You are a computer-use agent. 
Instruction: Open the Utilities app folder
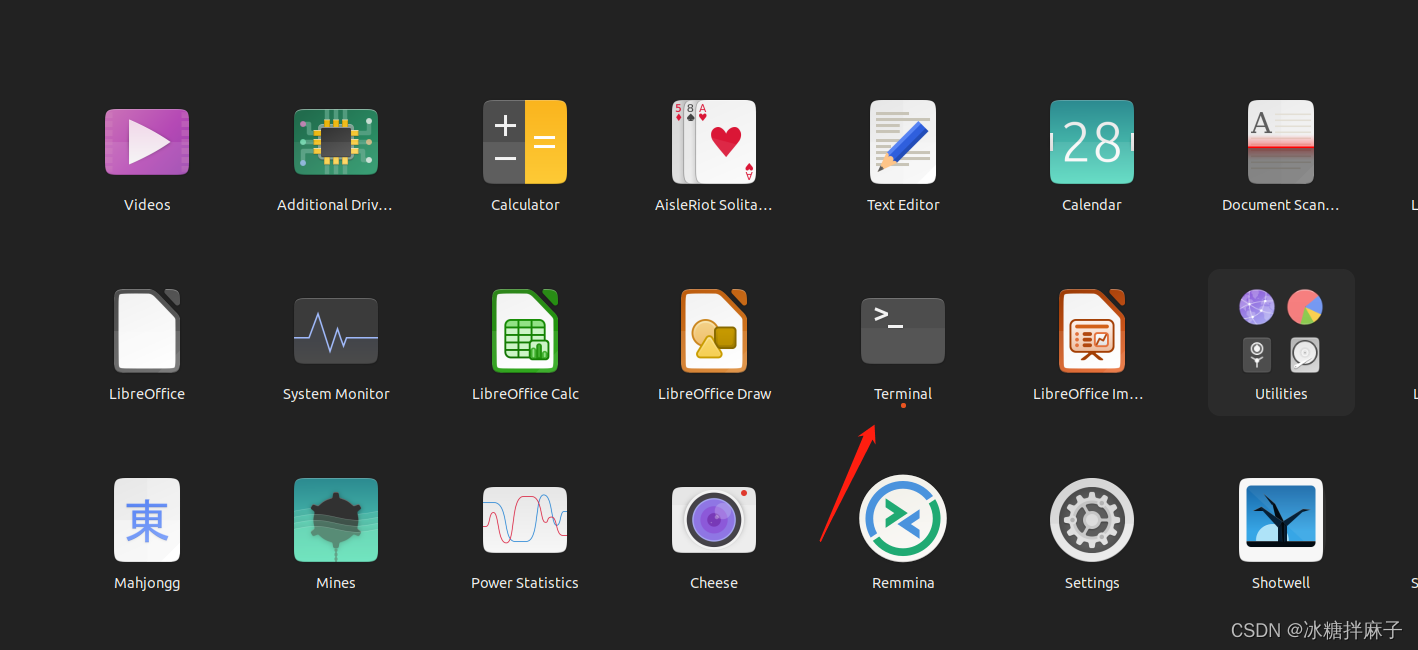point(1281,342)
